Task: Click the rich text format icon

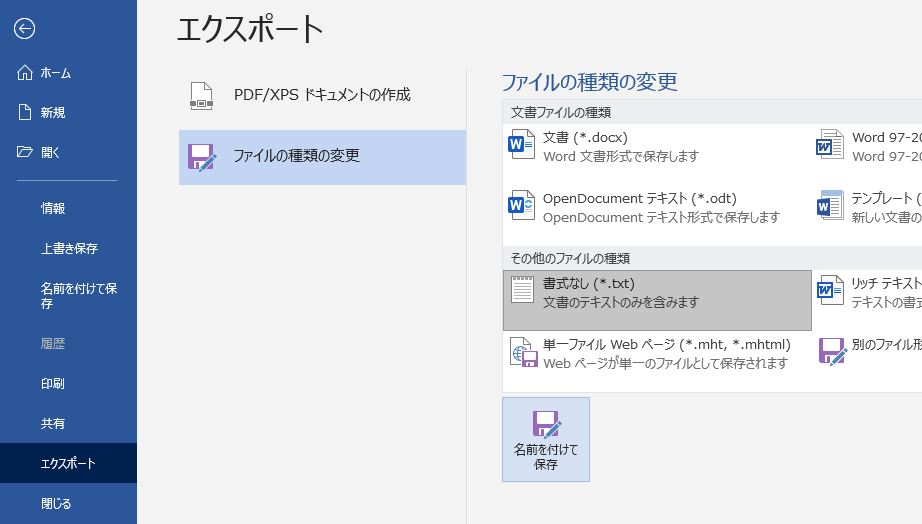Action: coord(830,290)
